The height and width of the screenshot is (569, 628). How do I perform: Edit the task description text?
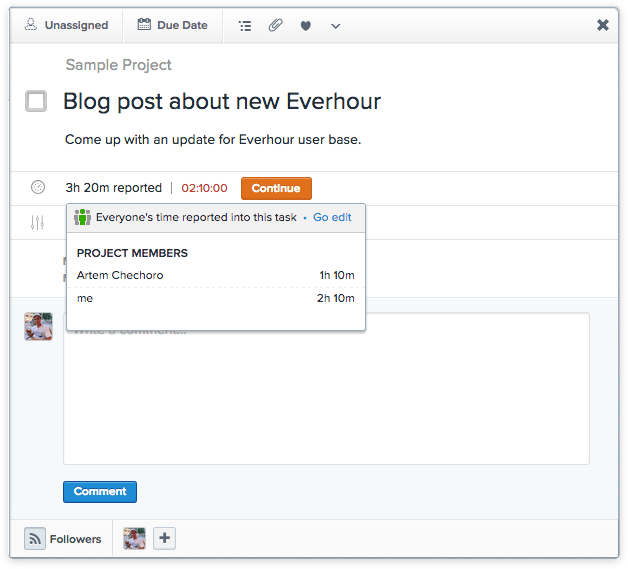[x=213, y=139]
